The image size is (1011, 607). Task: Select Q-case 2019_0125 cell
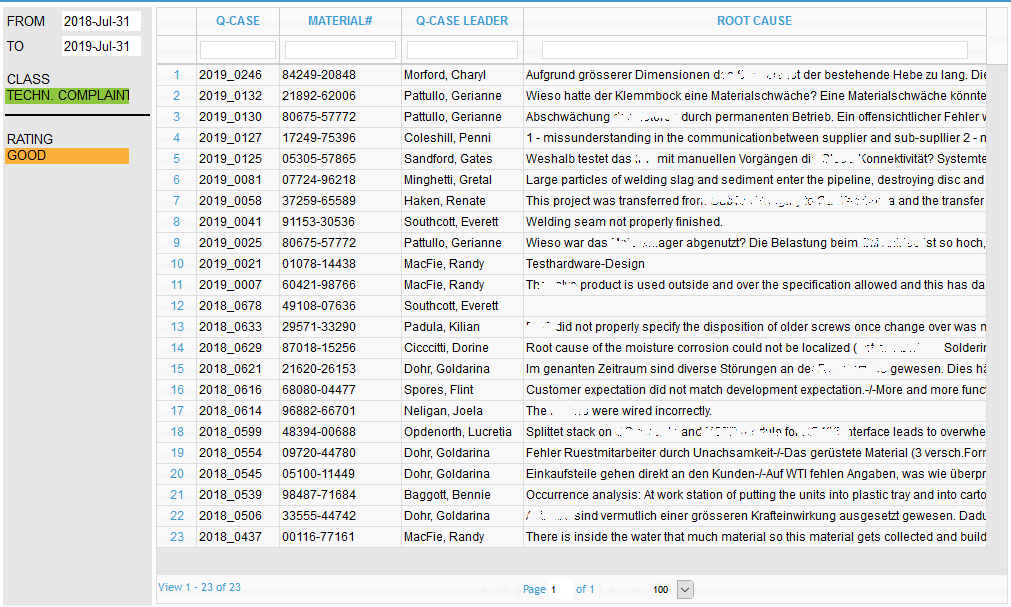[x=238, y=159]
